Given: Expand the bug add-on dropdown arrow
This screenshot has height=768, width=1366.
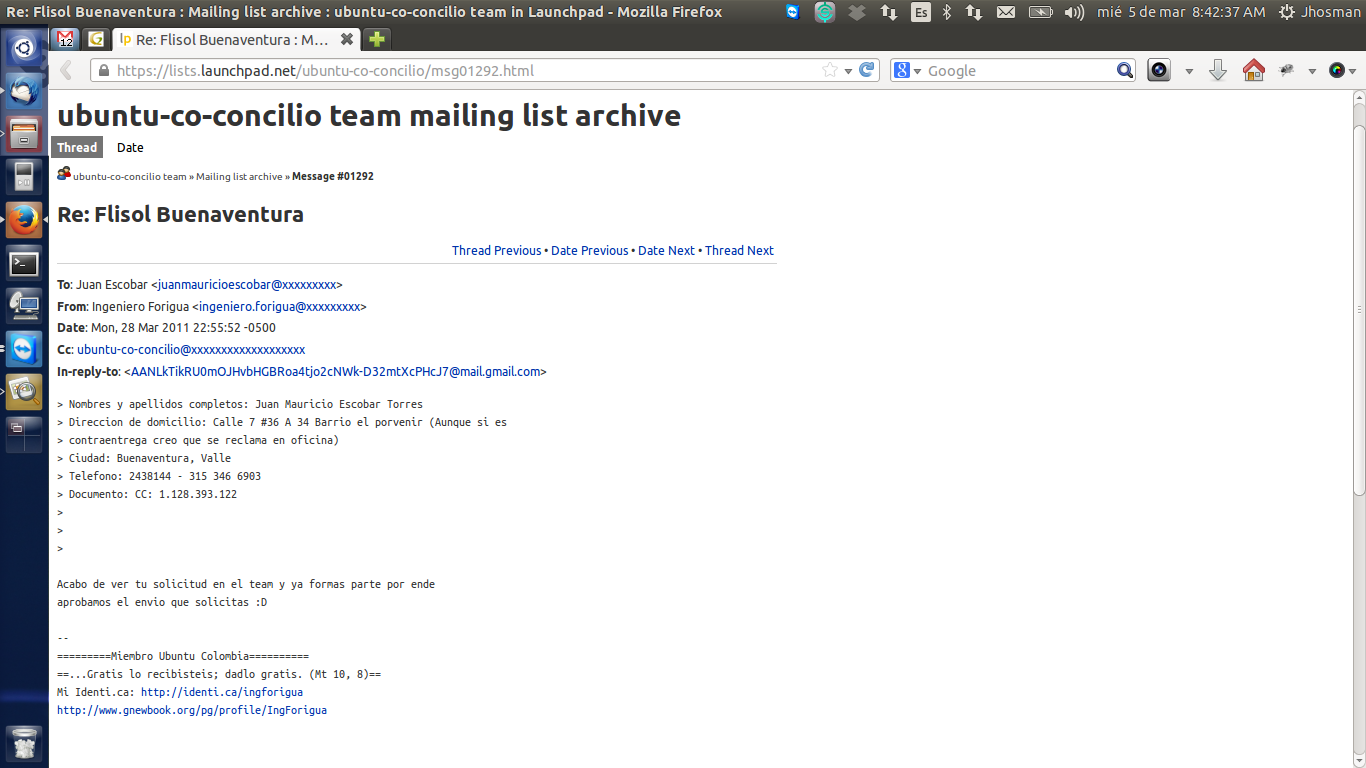Looking at the screenshot, I should click(x=1312, y=71).
